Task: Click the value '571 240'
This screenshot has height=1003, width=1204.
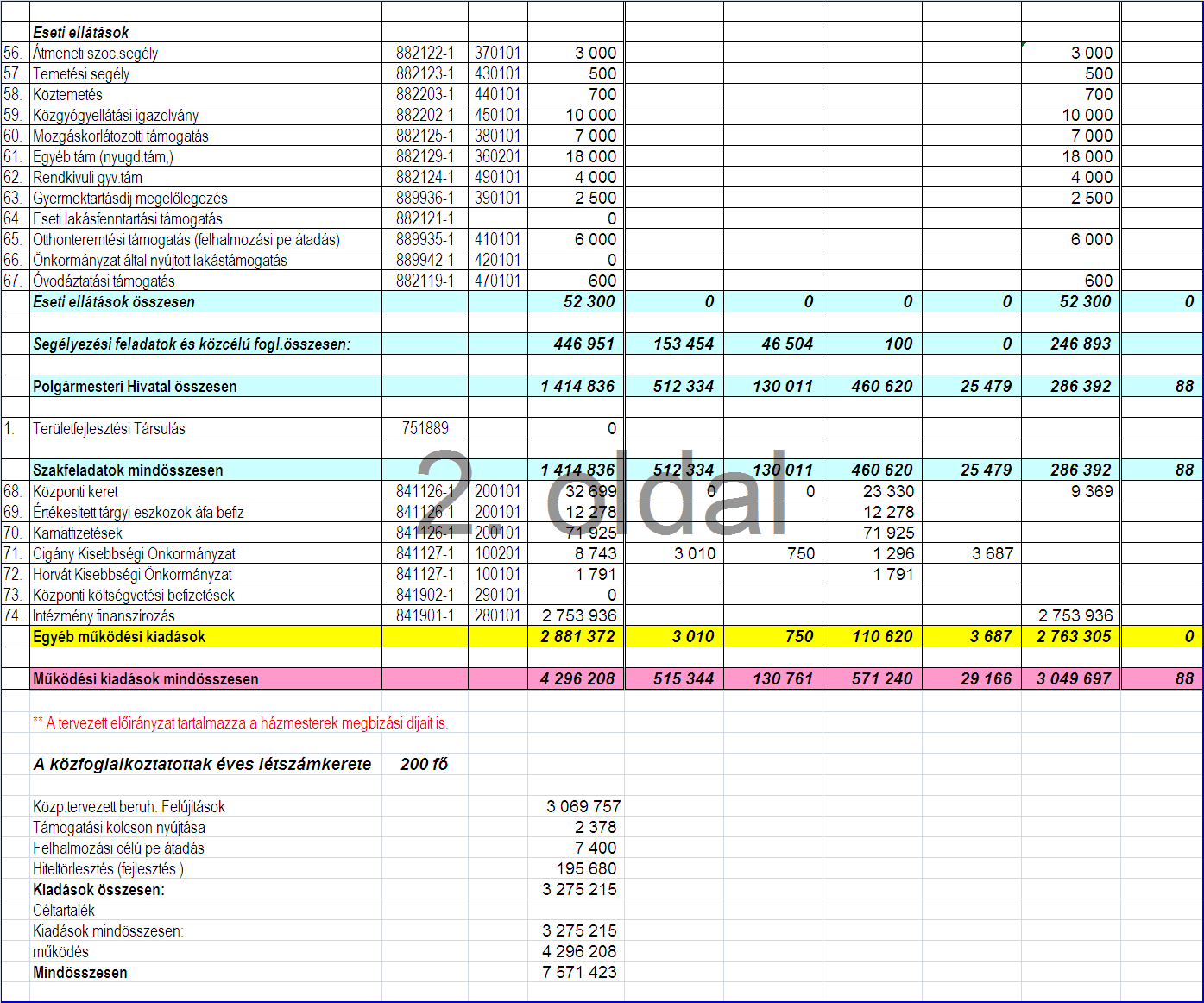Action: point(882,678)
